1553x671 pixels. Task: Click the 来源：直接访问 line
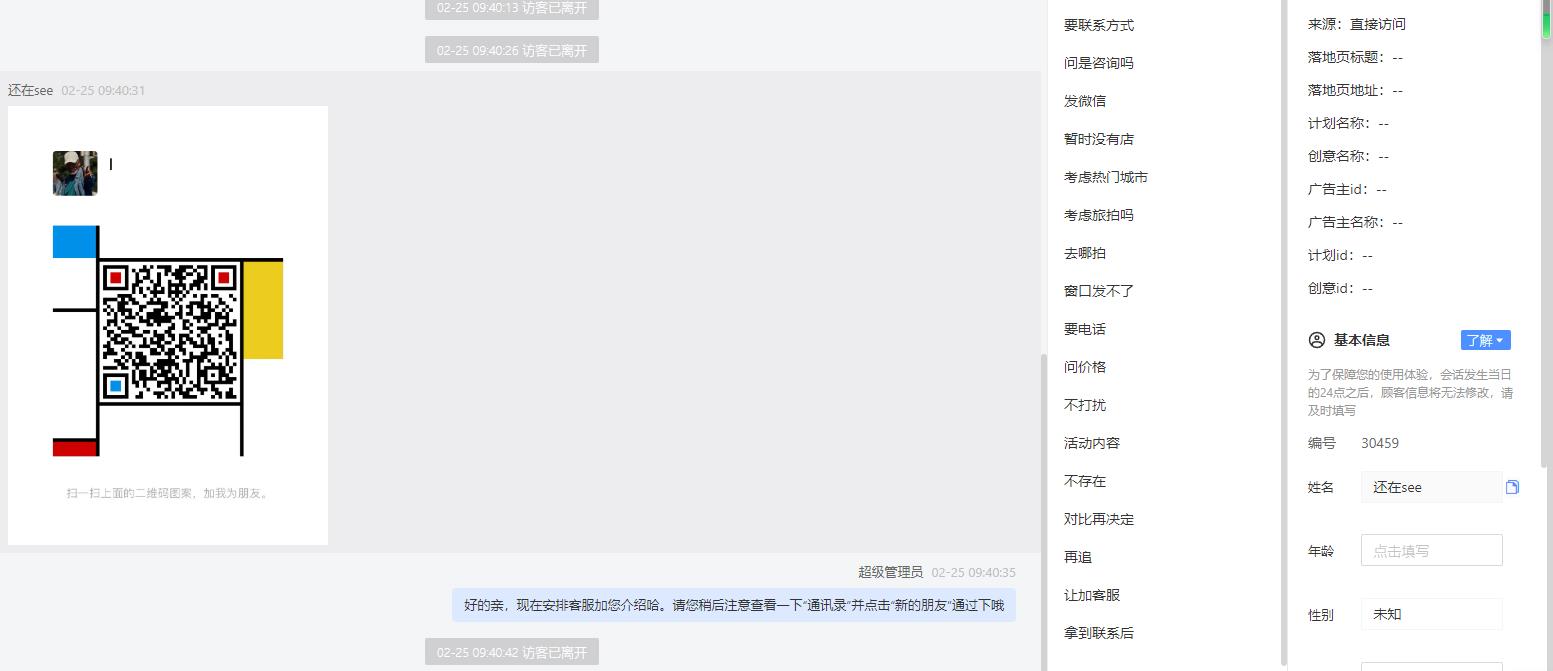pyautogui.click(x=1357, y=24)
